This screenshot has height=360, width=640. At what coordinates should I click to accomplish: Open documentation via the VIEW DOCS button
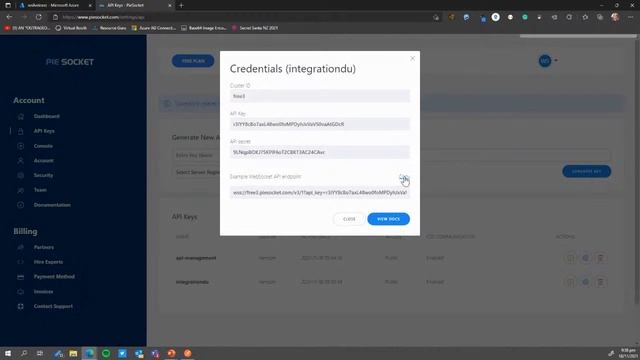point(388,219)
